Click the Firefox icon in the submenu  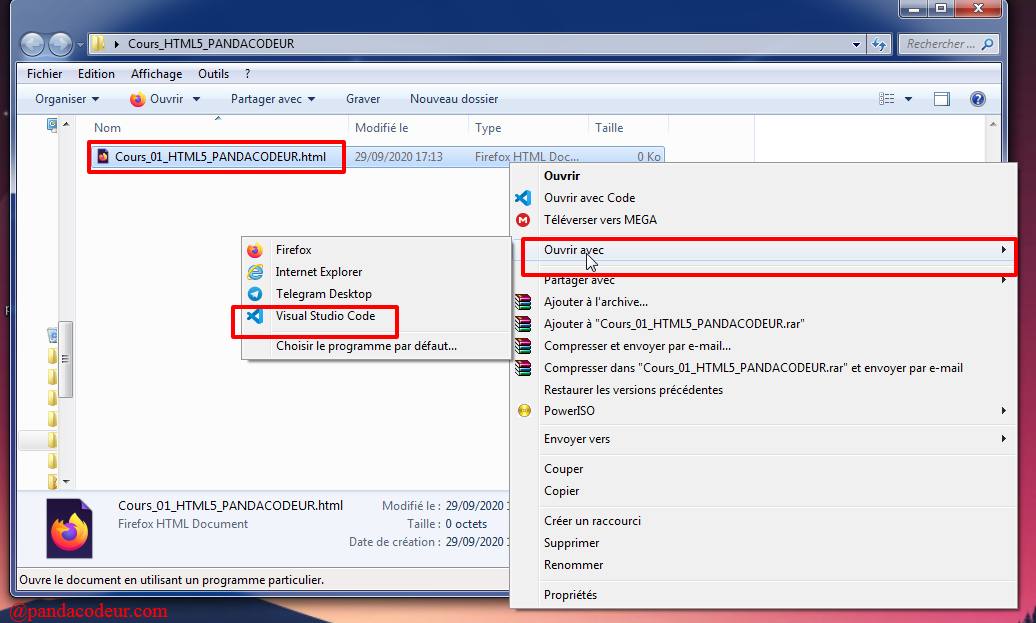pos(255,250)
